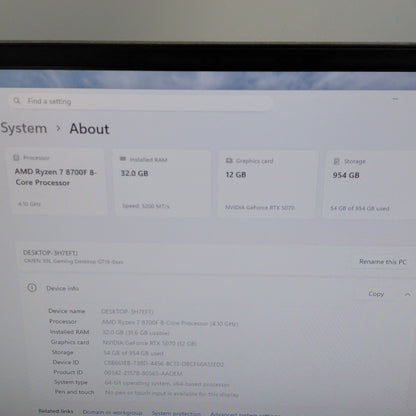Click the Storage drive icon

[337, 161]
